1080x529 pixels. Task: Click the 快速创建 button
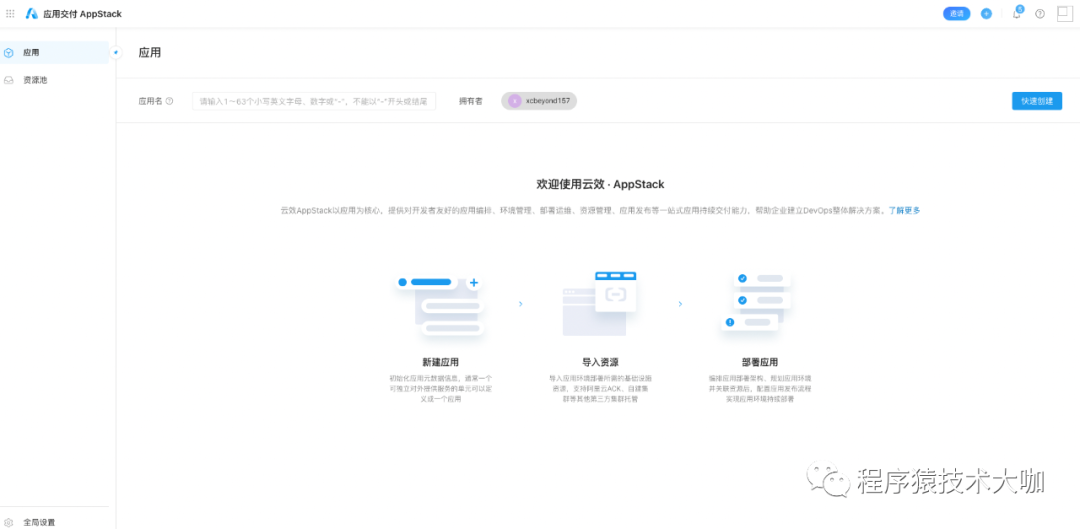1037,101
